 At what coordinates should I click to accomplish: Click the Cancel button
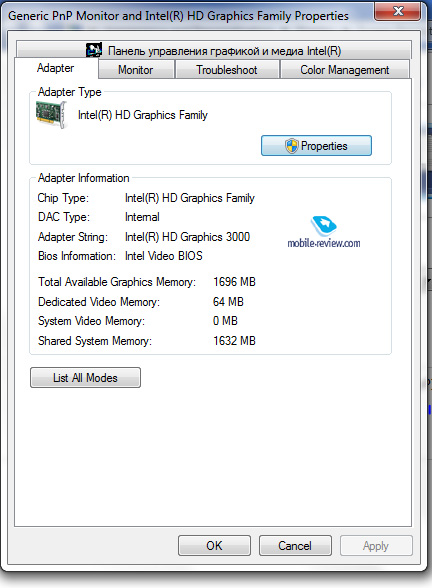[295, 546]
